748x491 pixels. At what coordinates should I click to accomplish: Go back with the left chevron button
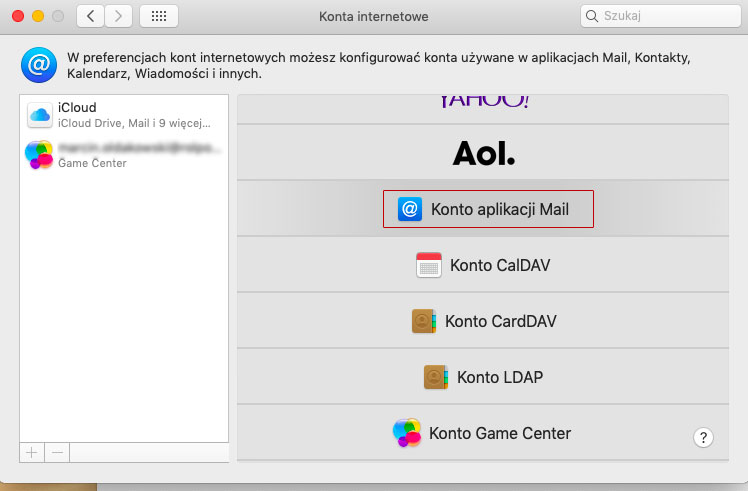(90, 16)
